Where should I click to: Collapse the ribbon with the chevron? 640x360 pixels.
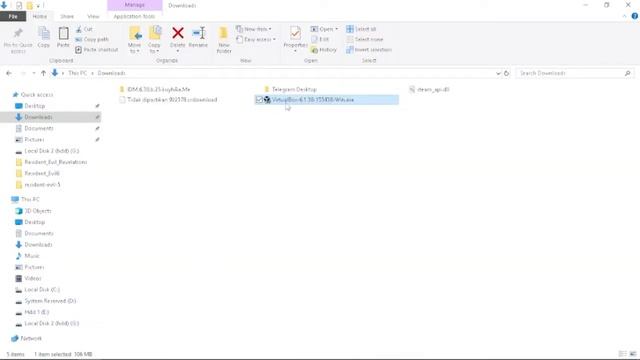(x=624, y=16)
